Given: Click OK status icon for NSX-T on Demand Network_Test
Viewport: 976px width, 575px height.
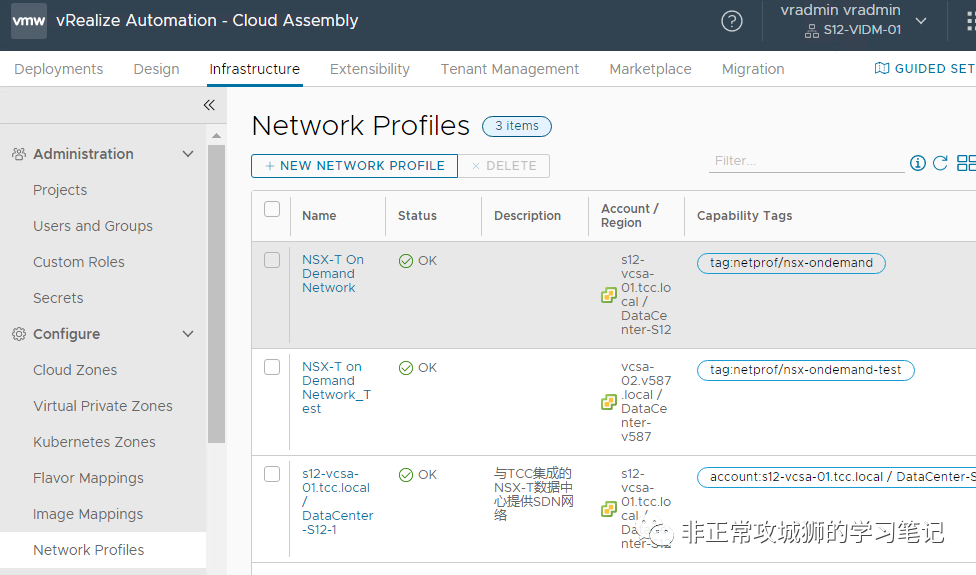Looking at the screenshot, I should [406, 368].
